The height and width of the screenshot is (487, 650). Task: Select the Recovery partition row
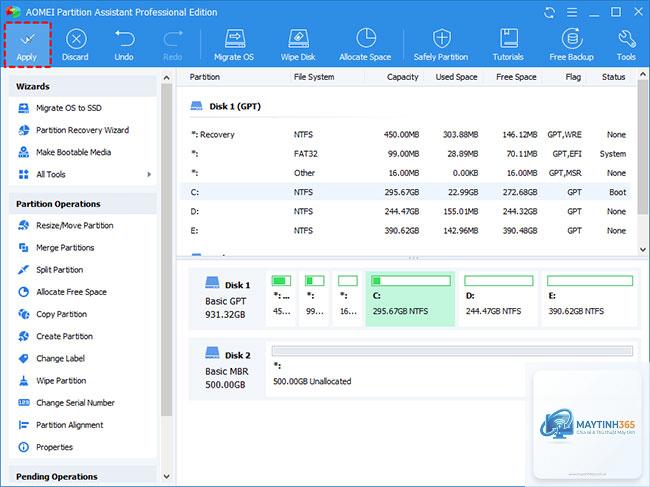pyautogui.click(x=406, y=135)
